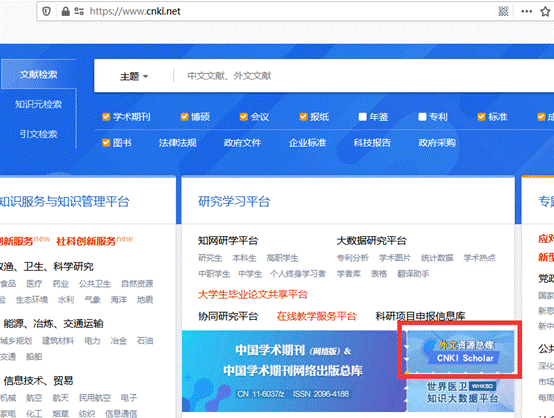The image size is (554, 418).
Task: Open the 科技报告 link
Action: pyautogui.click(x=372, y=143)
